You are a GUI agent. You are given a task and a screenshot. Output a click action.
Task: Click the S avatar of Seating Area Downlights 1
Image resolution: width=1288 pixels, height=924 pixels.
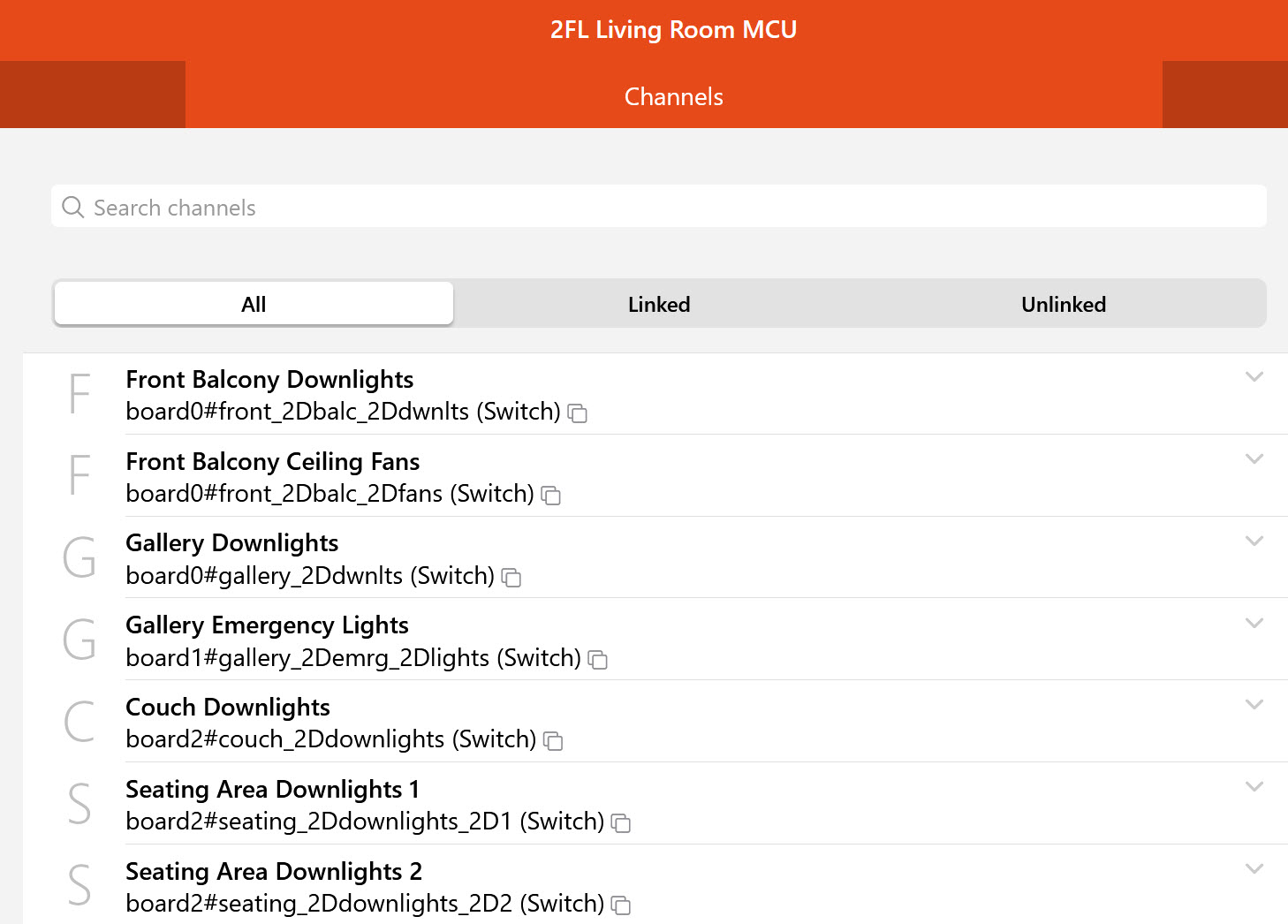click(x=80, y=804)
